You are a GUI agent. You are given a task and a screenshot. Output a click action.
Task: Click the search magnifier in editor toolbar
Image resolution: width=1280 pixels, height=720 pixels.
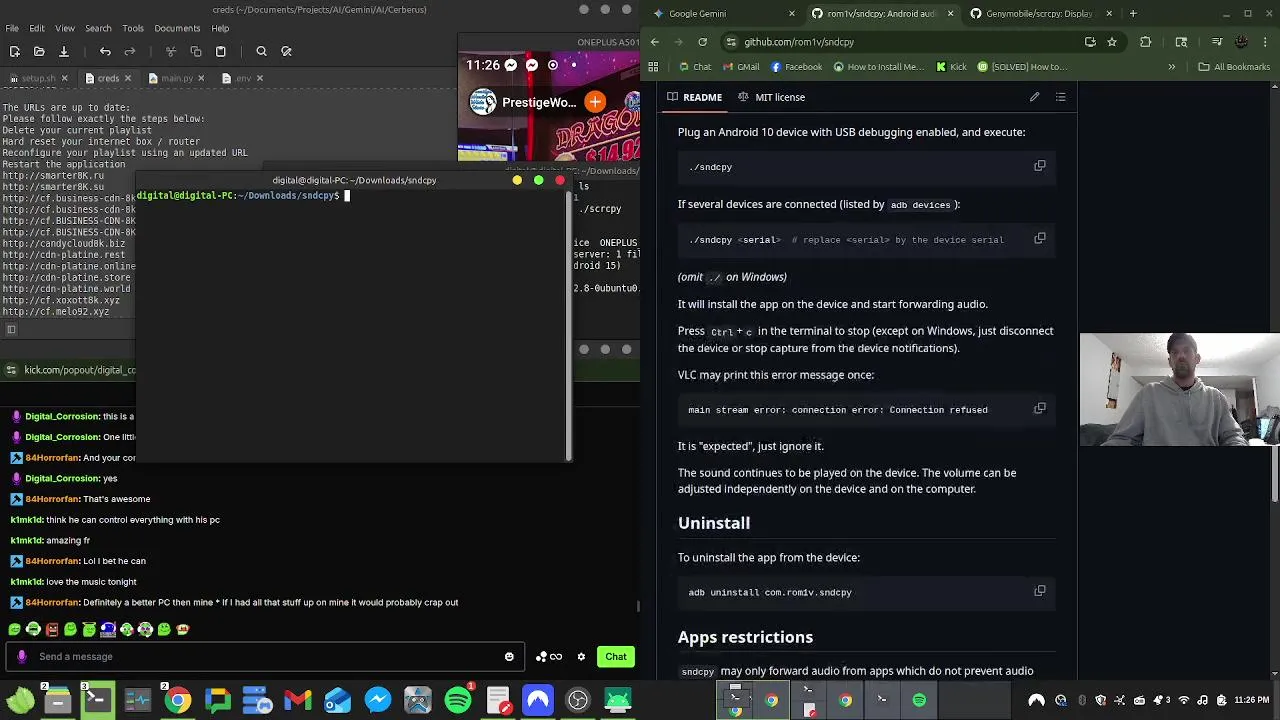pos(261,51)
